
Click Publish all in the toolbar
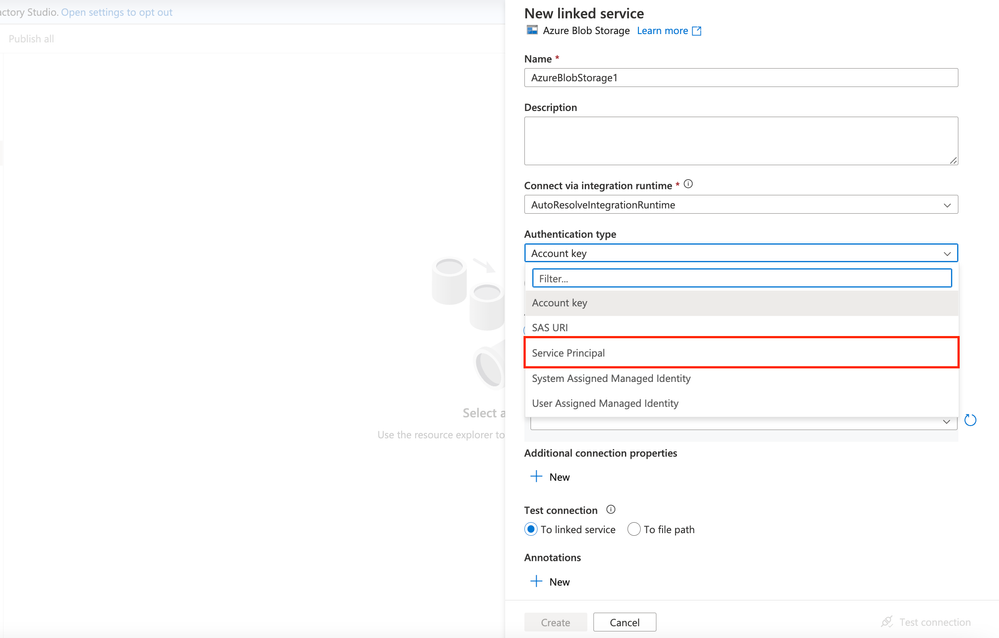coord(31,39)
